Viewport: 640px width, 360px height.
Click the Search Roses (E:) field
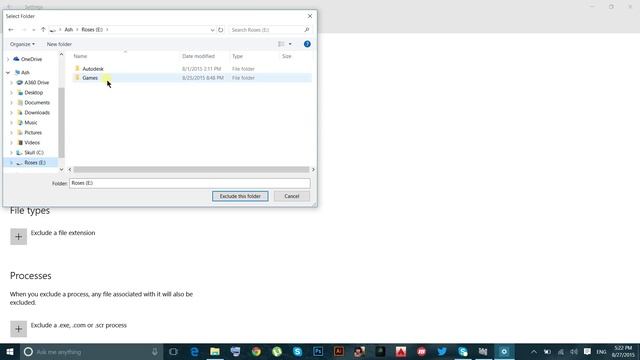tap(269, 30)
